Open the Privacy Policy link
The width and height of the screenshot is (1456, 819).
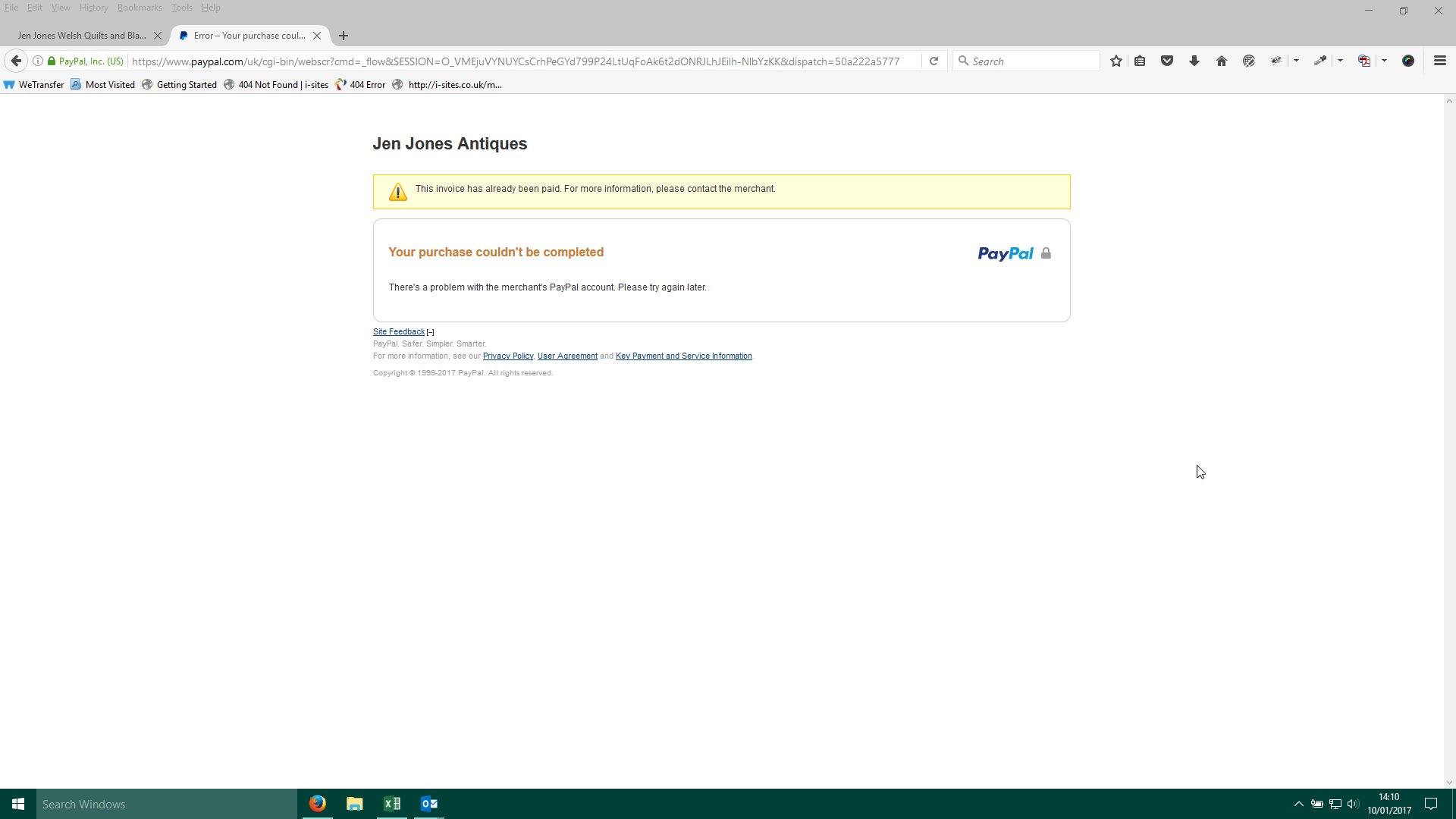point(508,356)
